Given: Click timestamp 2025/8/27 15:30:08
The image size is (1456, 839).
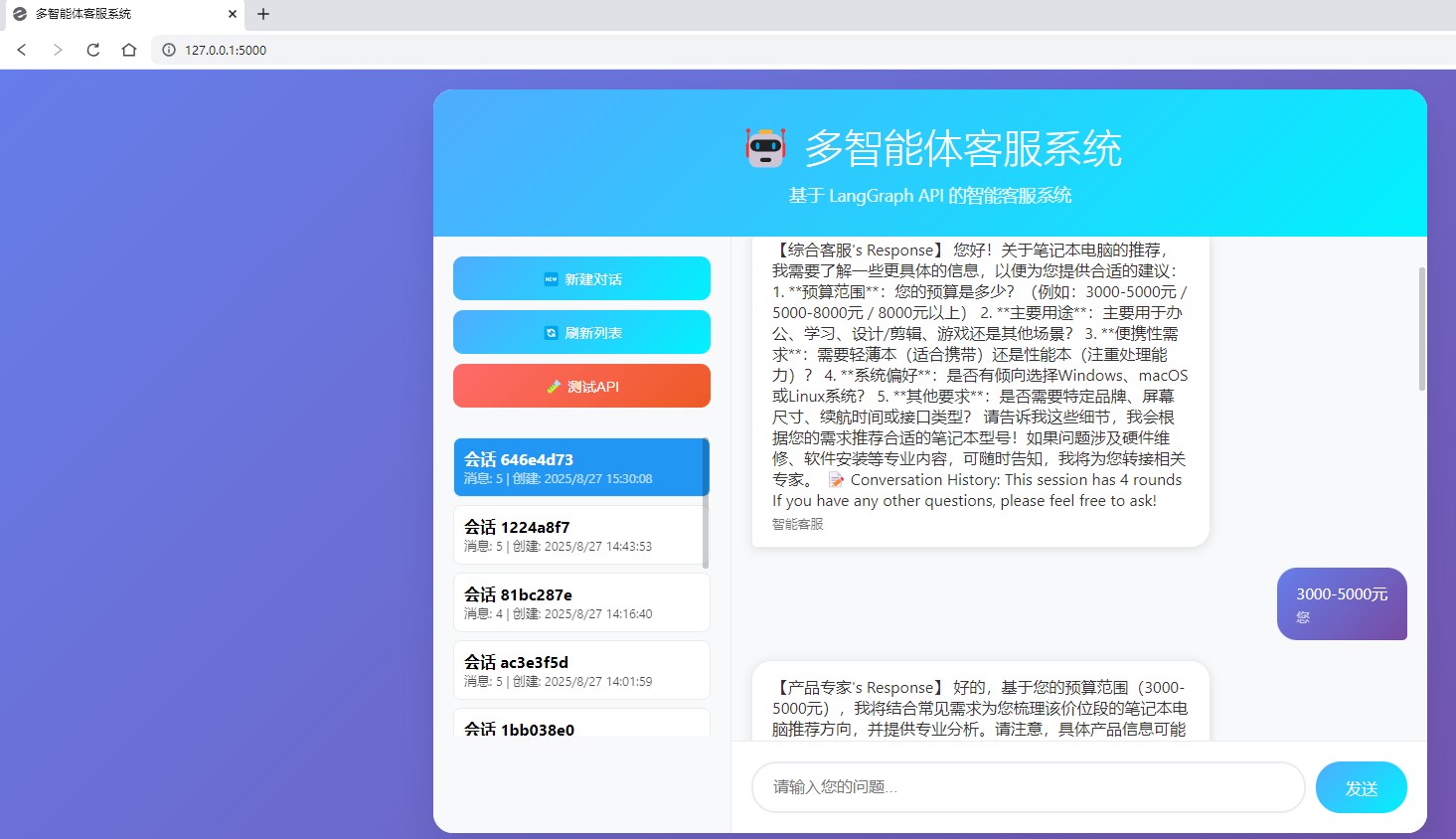Looking at the screenshot, I should (598, 479).
